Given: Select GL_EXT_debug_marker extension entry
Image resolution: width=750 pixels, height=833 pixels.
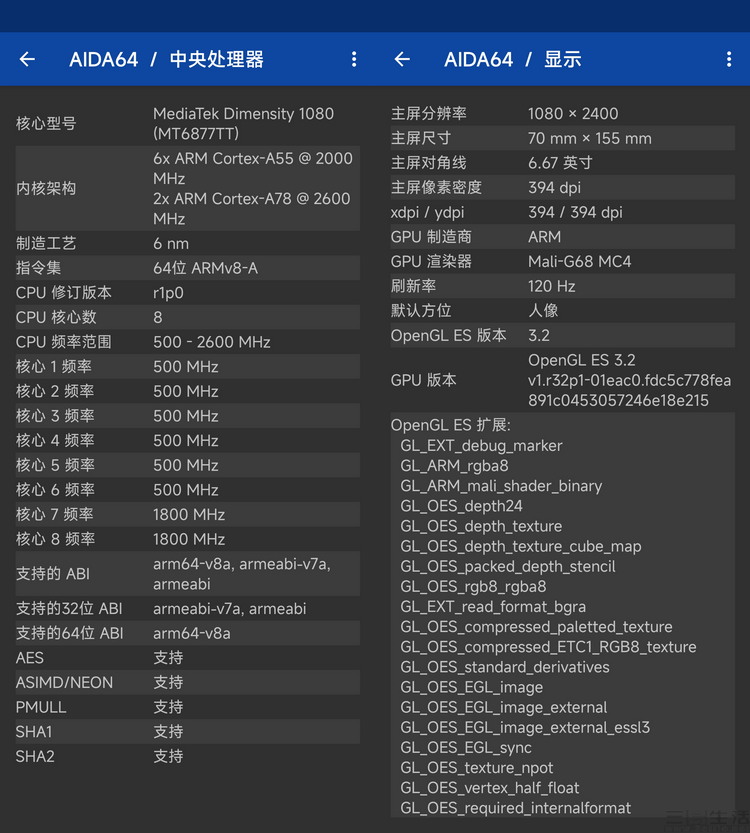Looking at the screenshot, I should click(481, 445).
